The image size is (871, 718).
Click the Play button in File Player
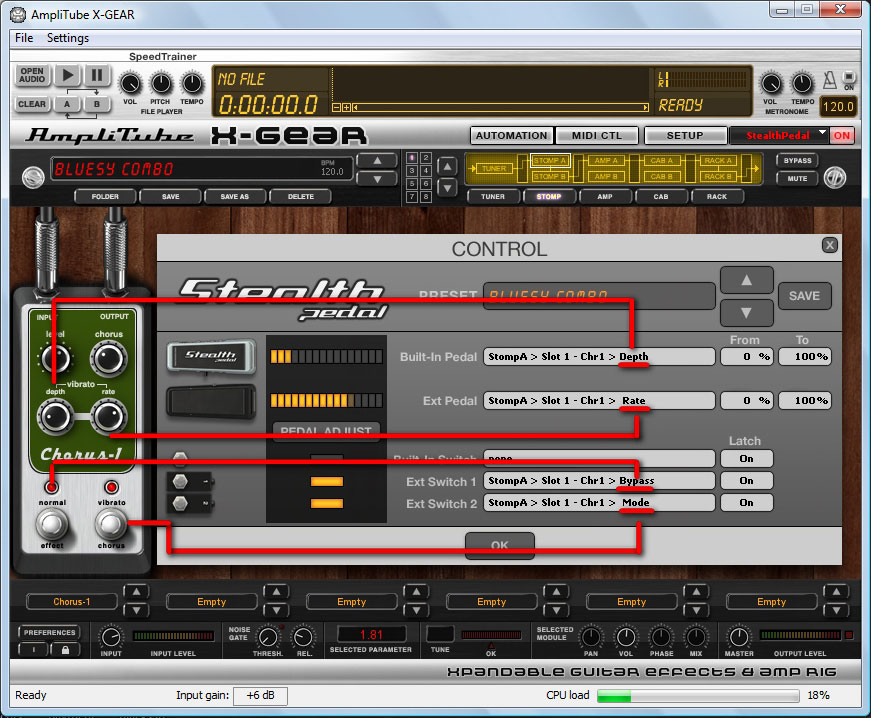click(68, 75)
